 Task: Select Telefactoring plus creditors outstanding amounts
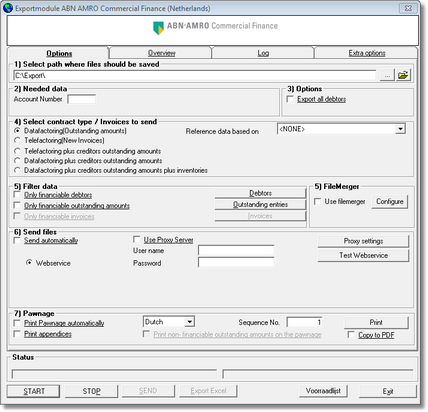tap(17, 151)
